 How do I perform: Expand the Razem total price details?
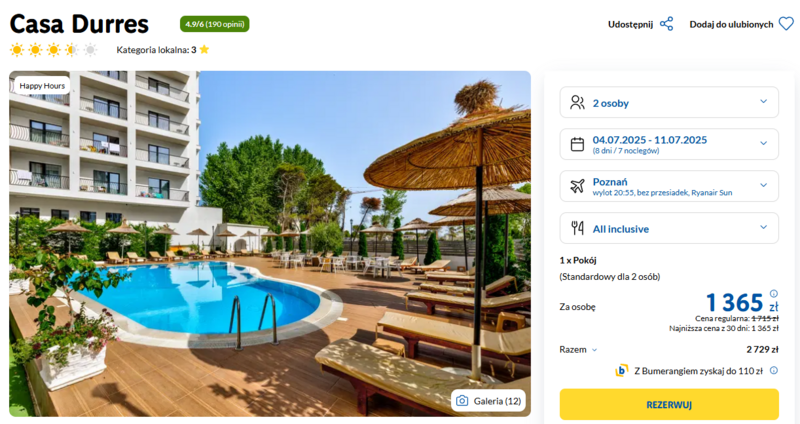tap(578, 350)
